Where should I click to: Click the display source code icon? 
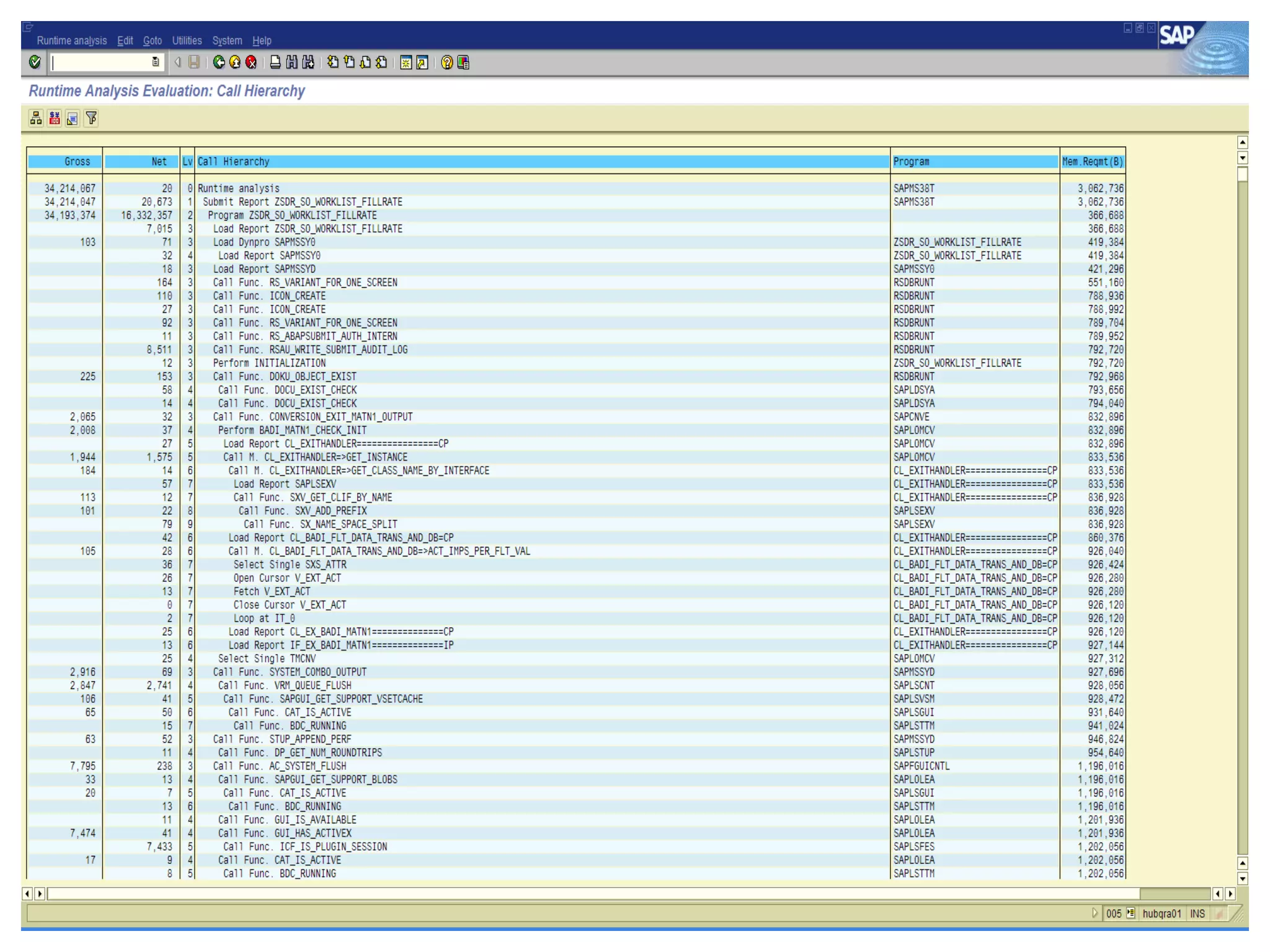(x=73, y=118)
